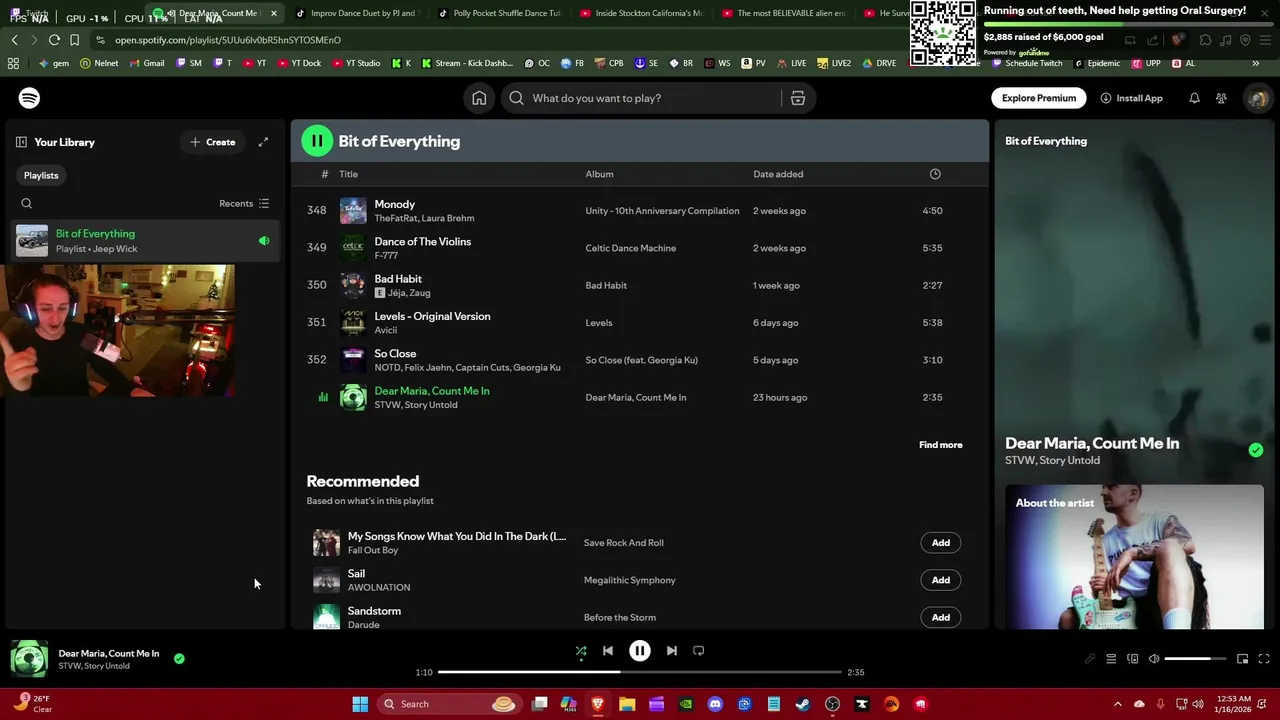Open the mini player icon
1280x720 pixels.
(x=1242, y=659)
